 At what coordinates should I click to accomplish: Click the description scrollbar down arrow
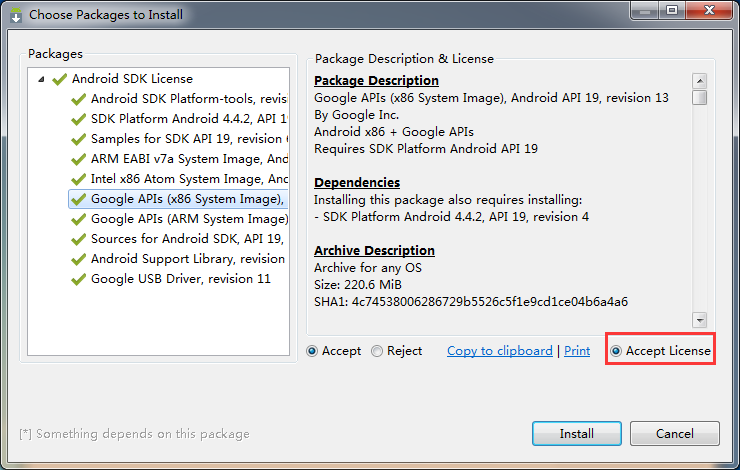click(700, 319)
